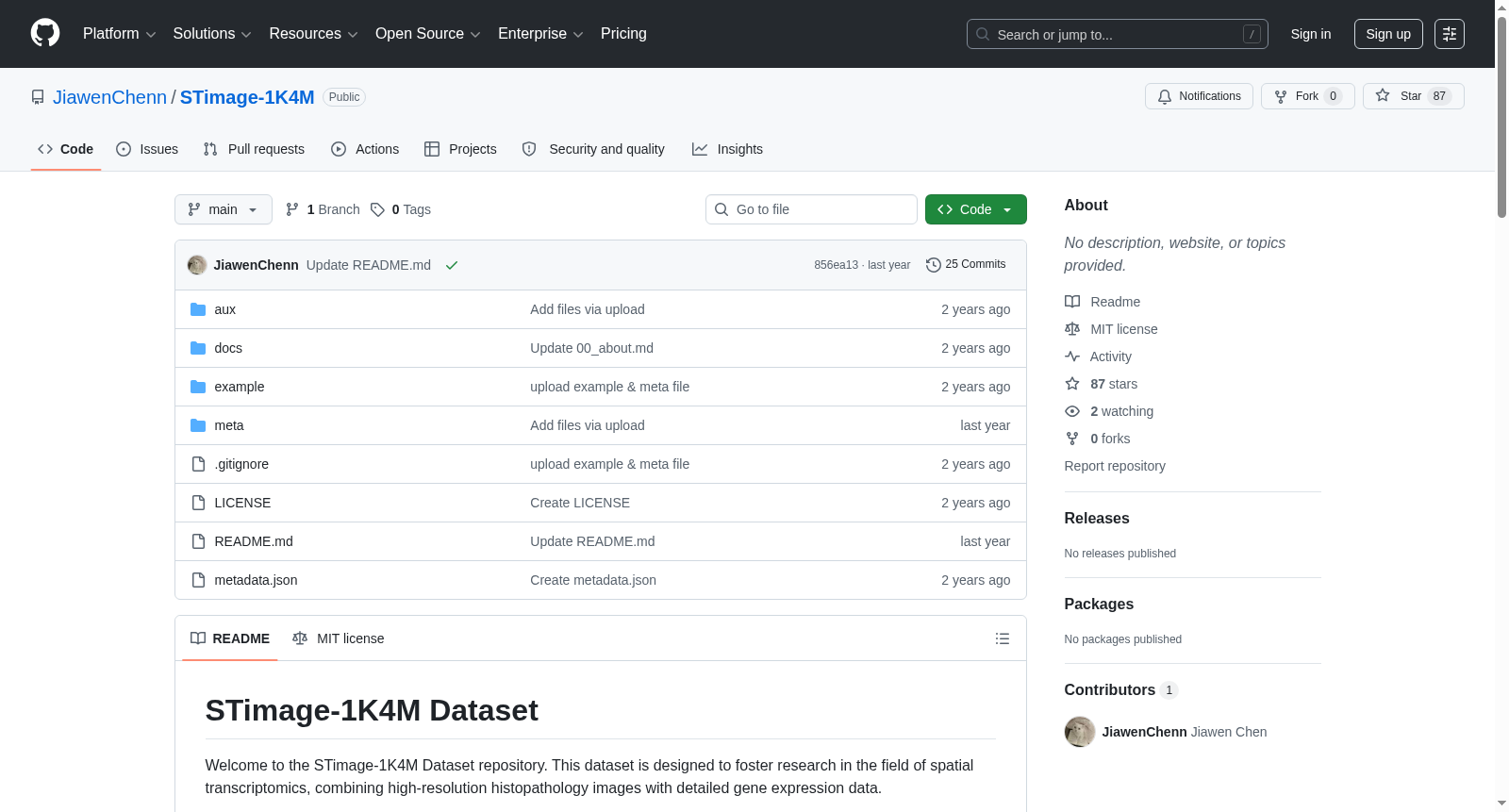The image size is (1509, 812).
Task: Click the Notifications bell button
Action: point(1199,96)
